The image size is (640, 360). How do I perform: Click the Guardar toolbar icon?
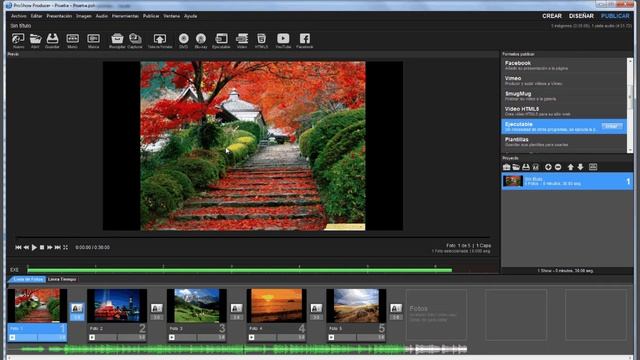pos(52,39)
